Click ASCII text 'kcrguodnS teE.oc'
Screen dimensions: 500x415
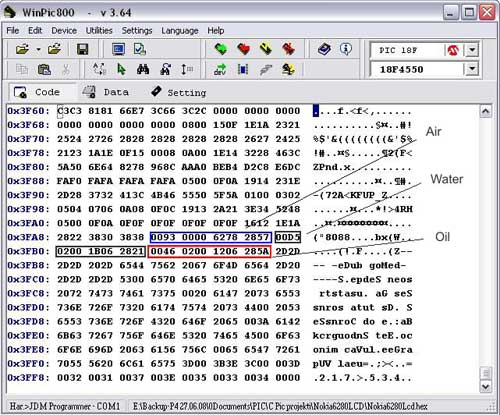tap(362, 336)
